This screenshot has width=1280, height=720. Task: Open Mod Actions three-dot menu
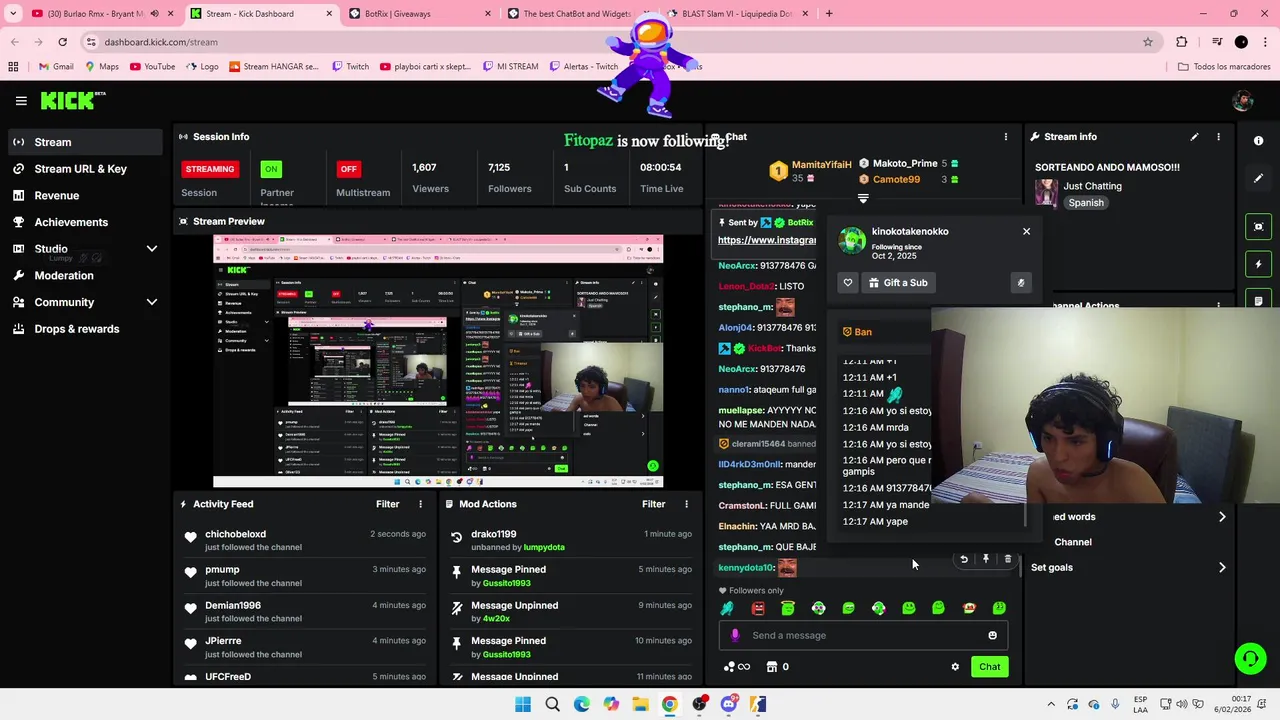(x=686, y=504)
